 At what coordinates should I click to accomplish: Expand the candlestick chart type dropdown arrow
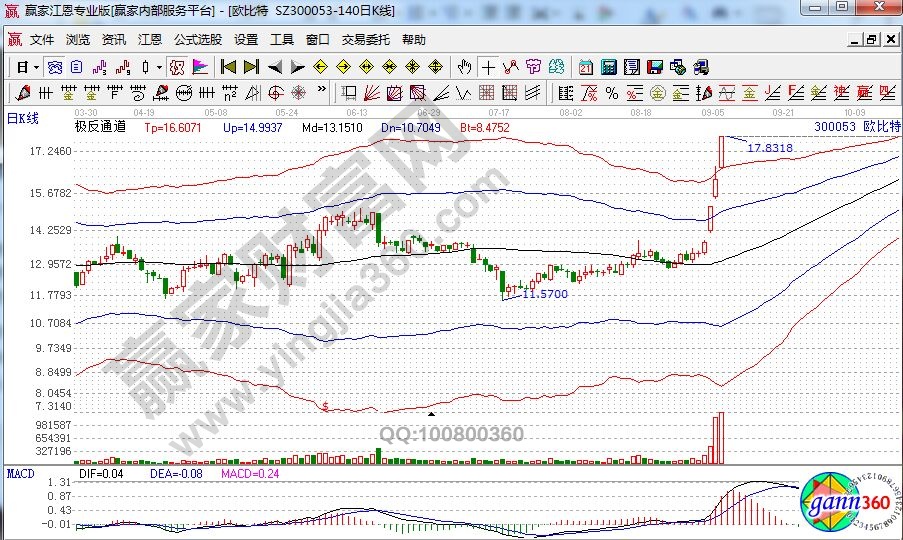[x=160, y=67]
